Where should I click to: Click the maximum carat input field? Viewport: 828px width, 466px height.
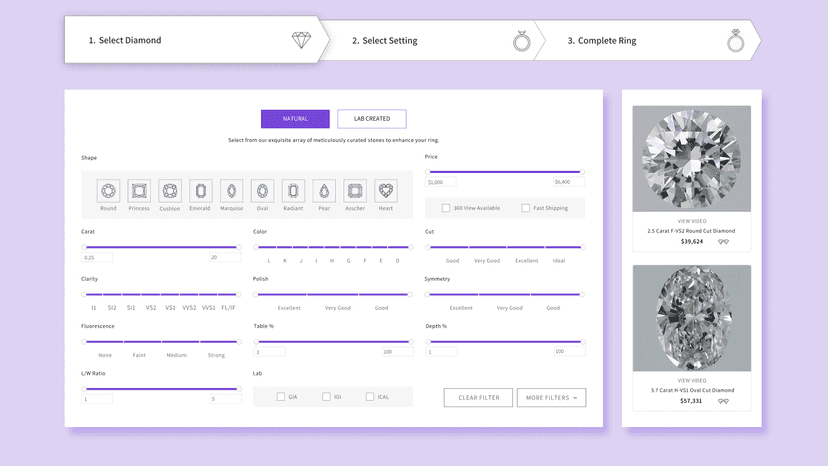[225, 257]
